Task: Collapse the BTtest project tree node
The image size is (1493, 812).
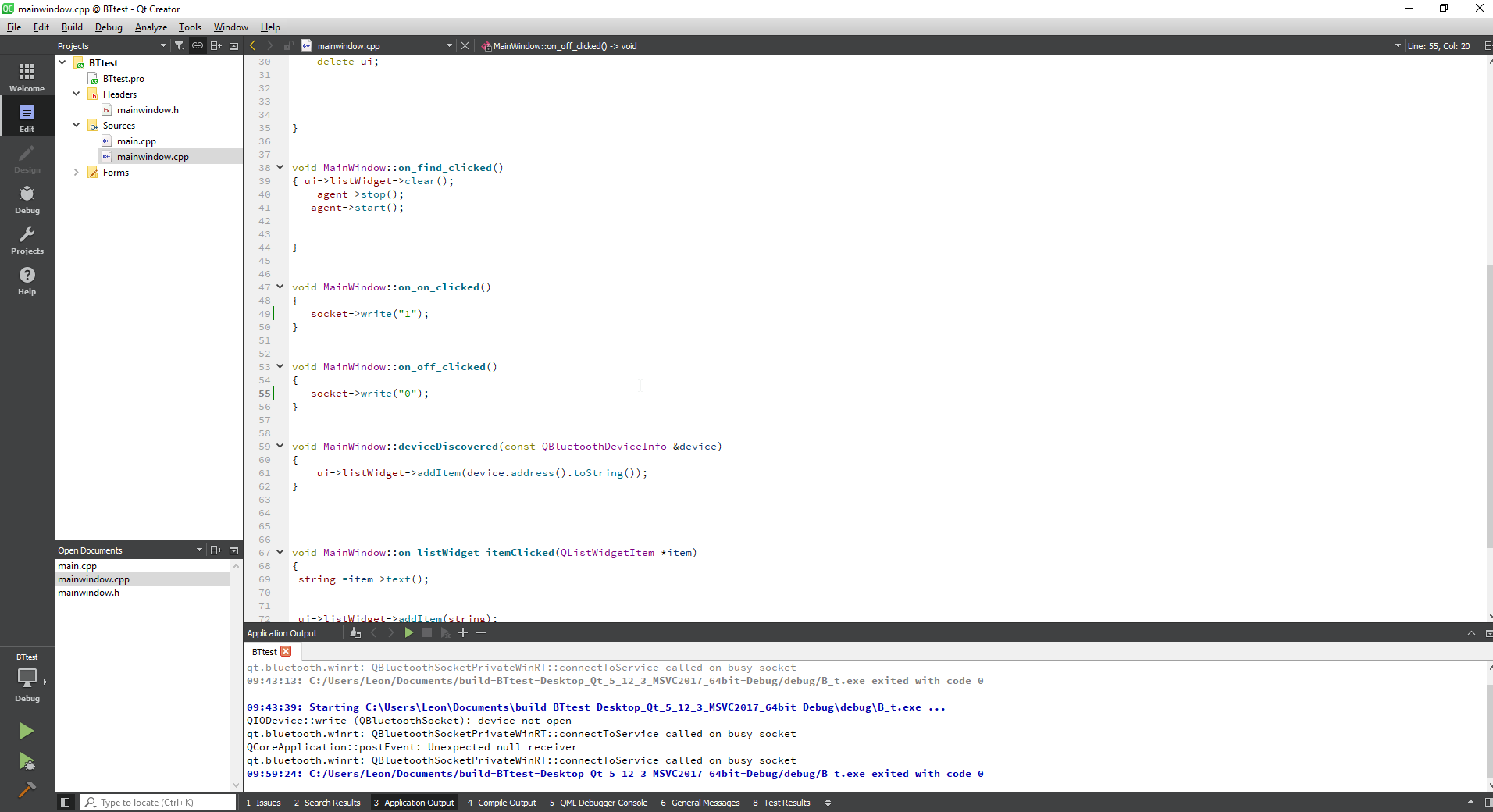Action: pos(62,62)
